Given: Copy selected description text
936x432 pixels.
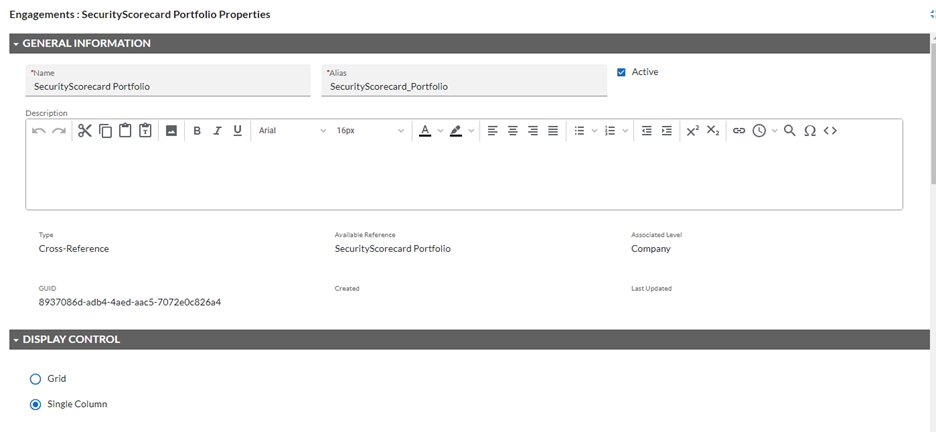Looking at the screenshot, I should tap(105, 131).
